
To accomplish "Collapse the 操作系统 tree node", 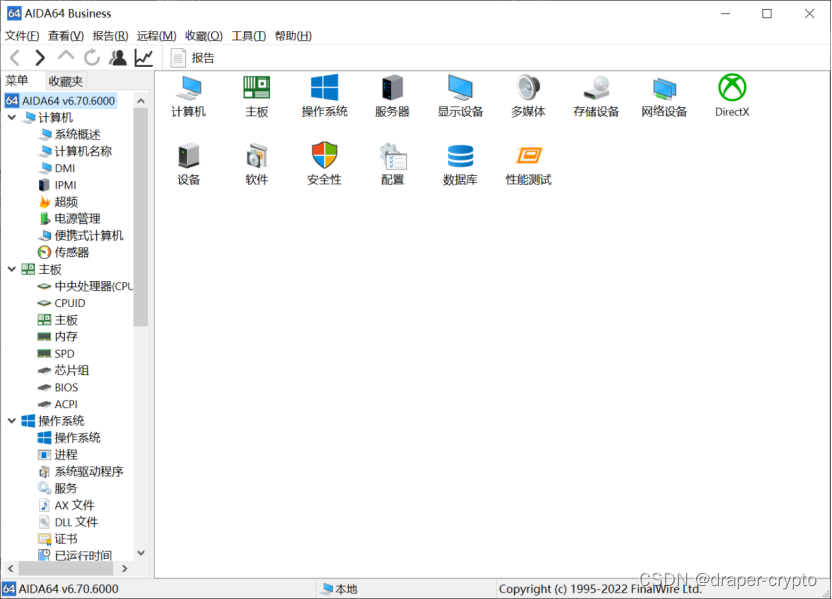I will click(x=12, y=421).
